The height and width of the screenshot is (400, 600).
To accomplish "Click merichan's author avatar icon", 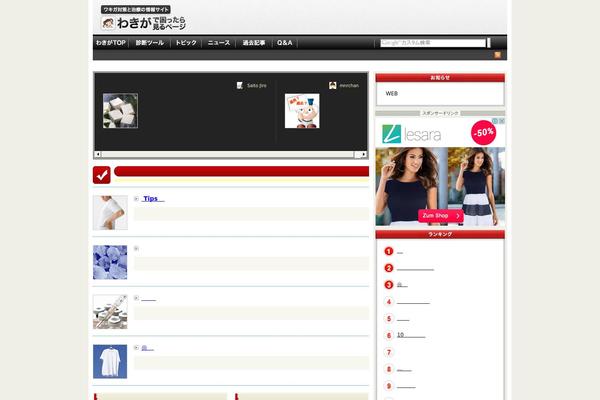I will (x=333, y=85).
